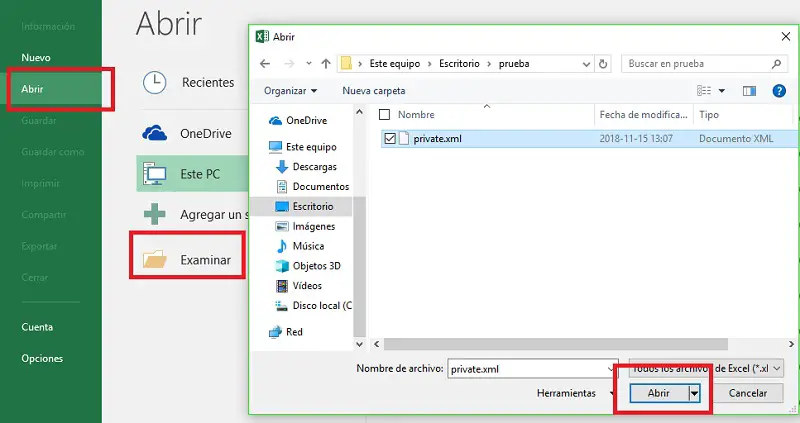Open Cuenta in the backstage menu
800x423 pixels.
pos(37,327)
